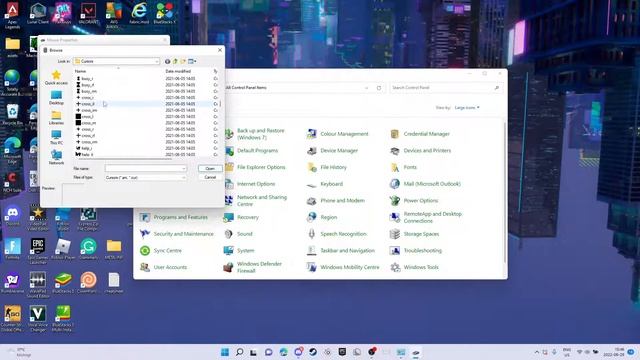Image resolution: width=640 pixels, height=360 pixels.
Task: Open File Explorer Options link
Action: [261, 167]
